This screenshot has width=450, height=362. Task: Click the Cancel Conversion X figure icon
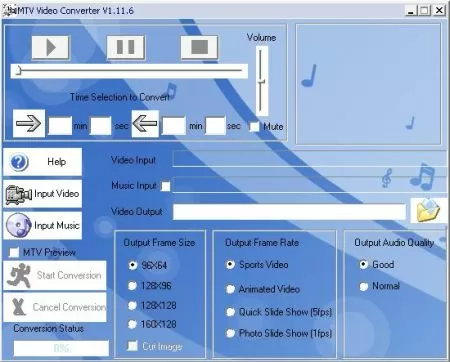click(19, 307)
